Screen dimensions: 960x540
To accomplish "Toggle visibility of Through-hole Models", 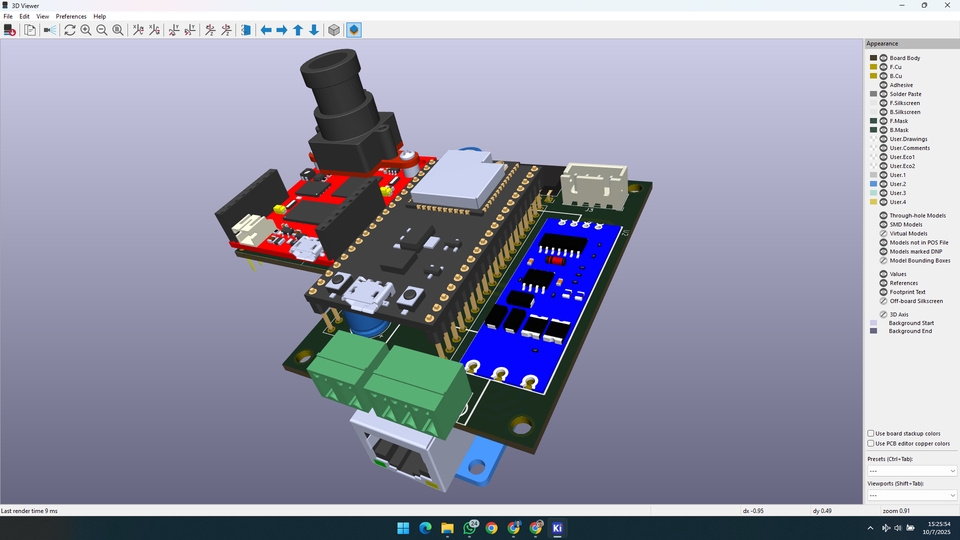I will point(884,215).
